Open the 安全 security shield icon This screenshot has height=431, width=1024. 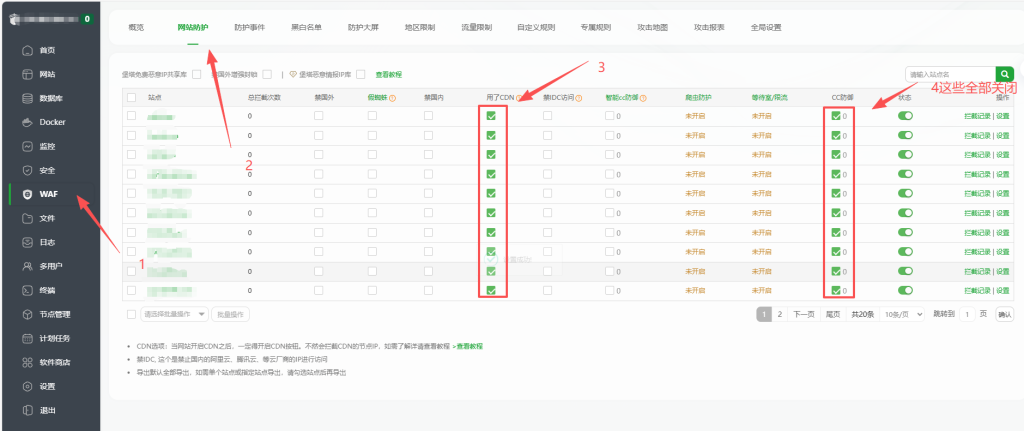[x=27, y=170]
